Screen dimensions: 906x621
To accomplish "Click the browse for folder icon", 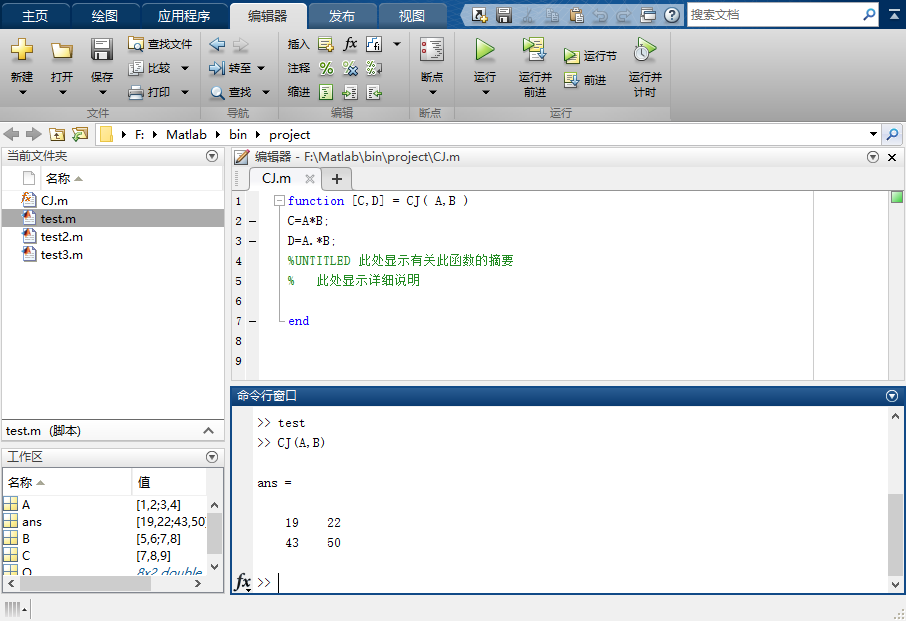I will pos(80,135).
